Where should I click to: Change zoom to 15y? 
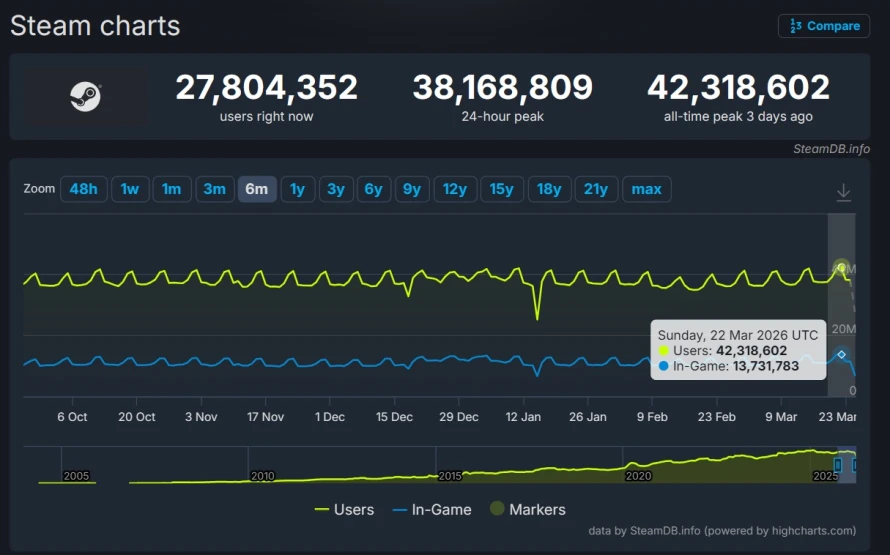502,189
